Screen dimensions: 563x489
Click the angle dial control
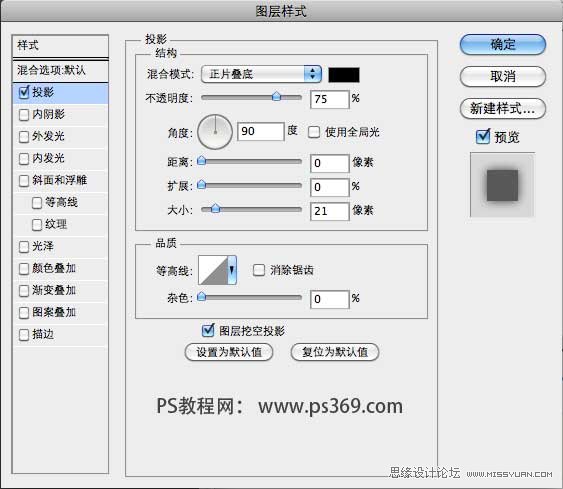[215, 132]
